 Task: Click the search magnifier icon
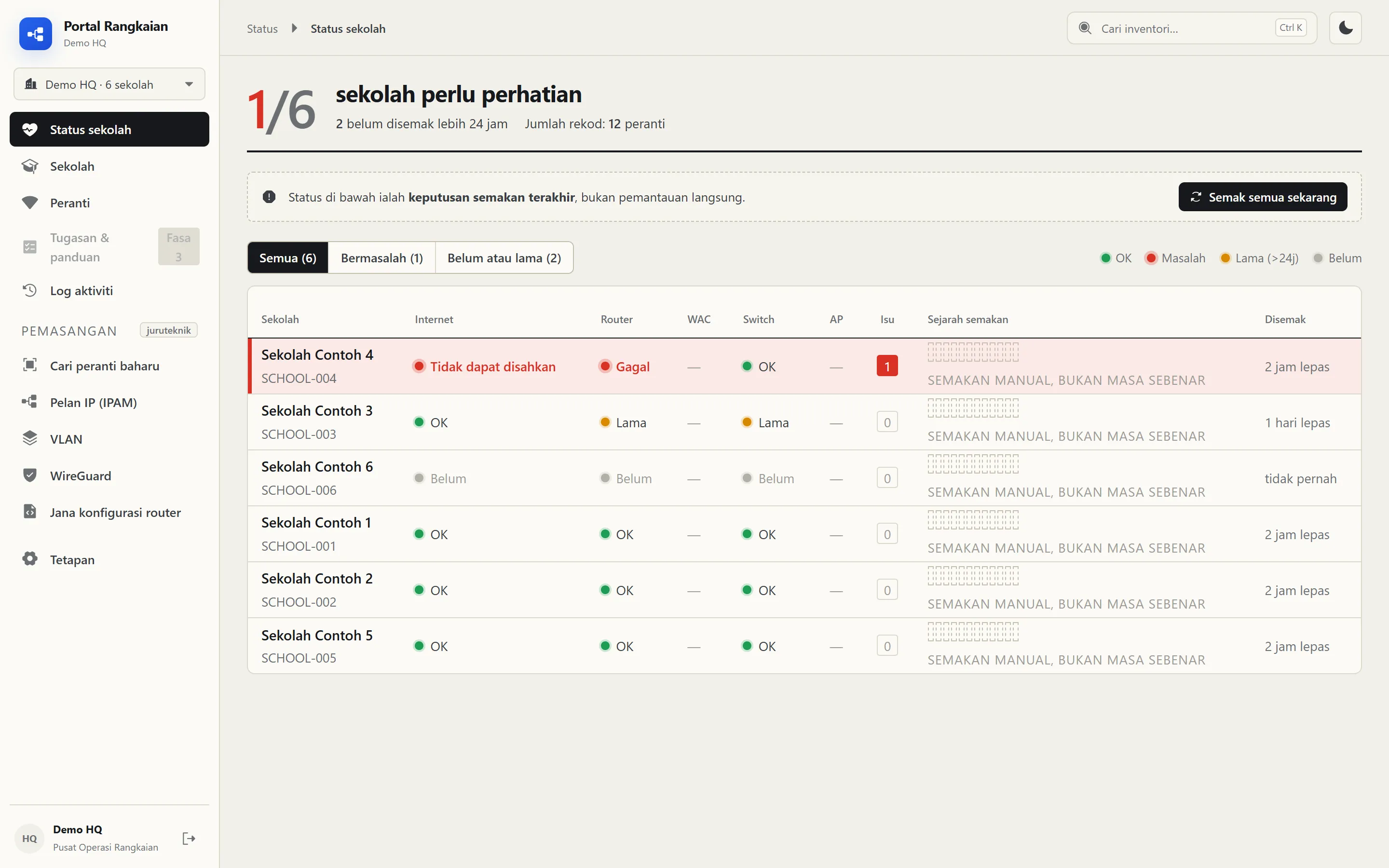pos(1085,28)
